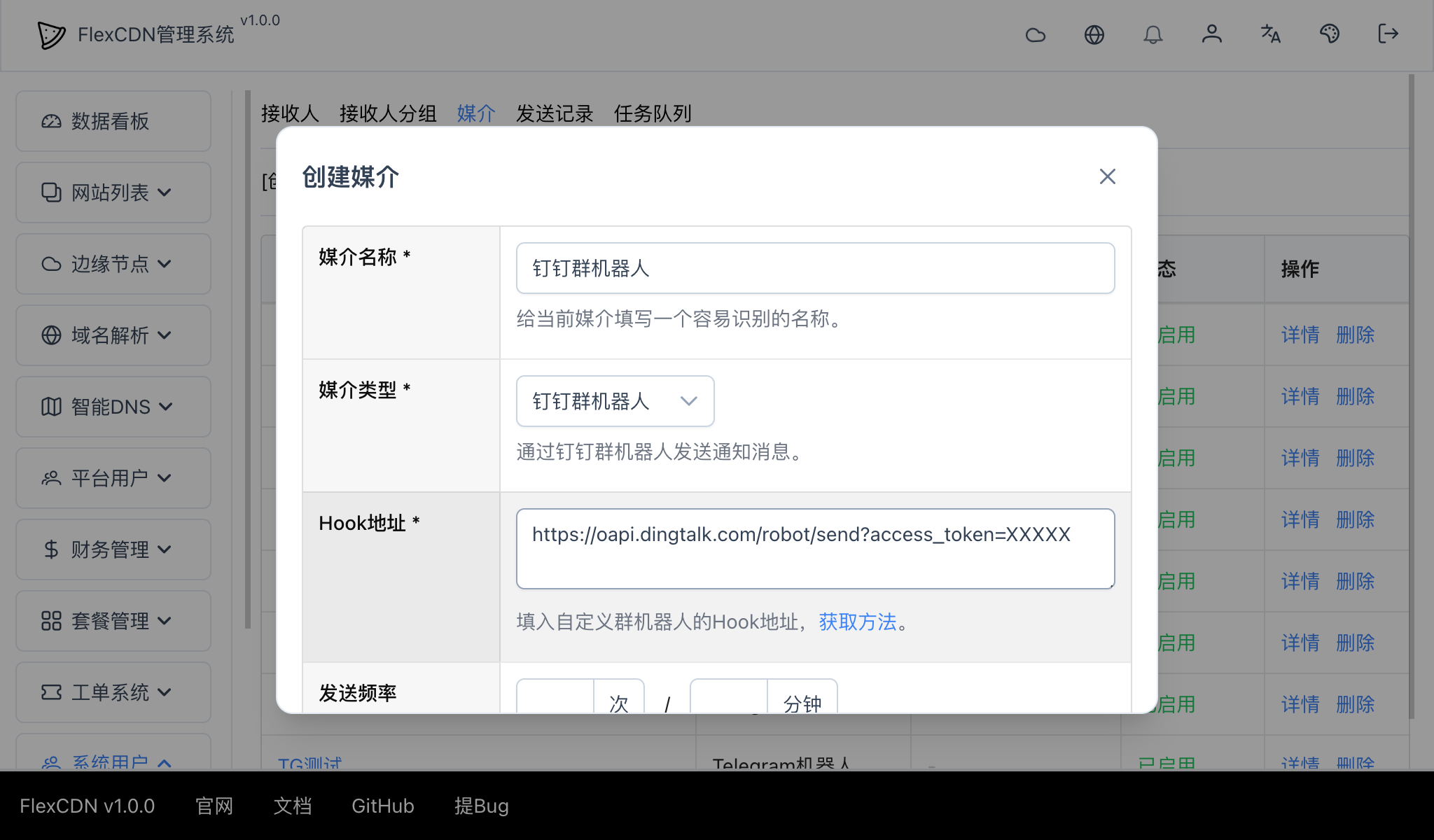Open theme settings via palette icon
Image resolution: width=1434 pixels, height=840 pixels.
1330,34
